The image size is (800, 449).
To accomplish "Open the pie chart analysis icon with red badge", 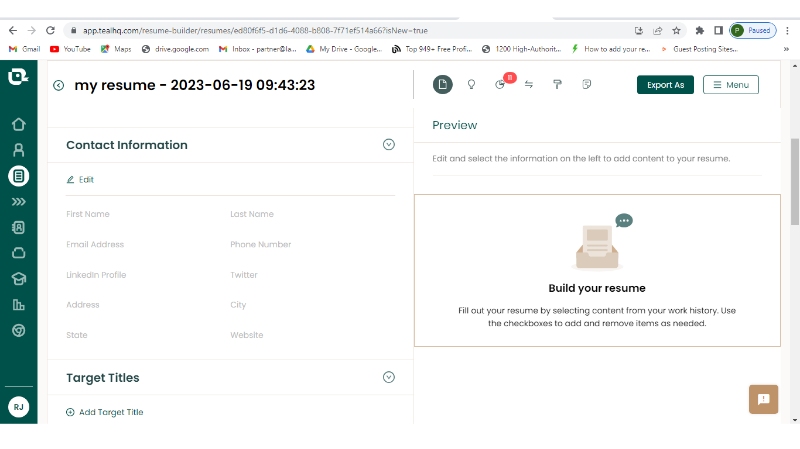I will click(501, 85).
